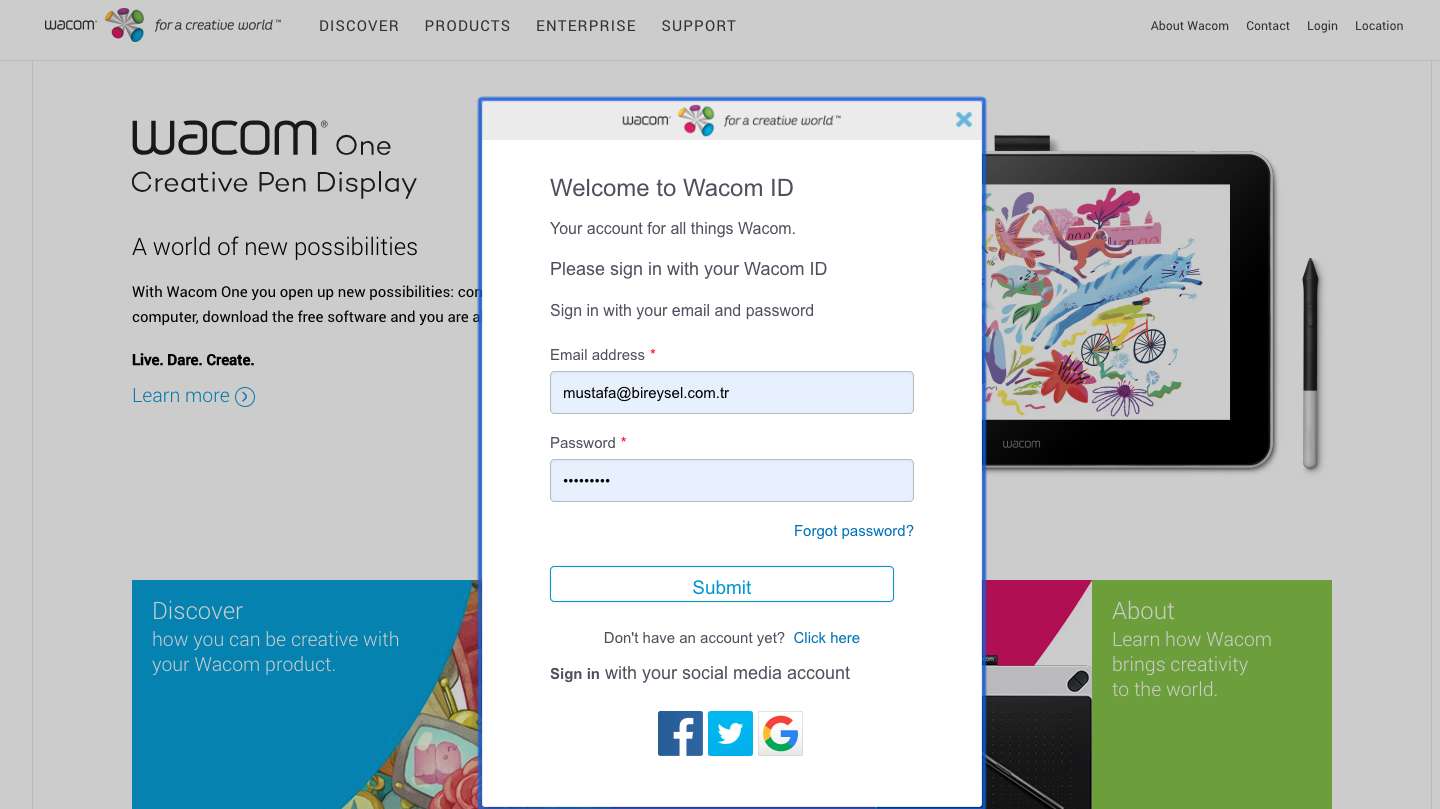Click the circled arrow beside Learn more

tap(245, 396)
